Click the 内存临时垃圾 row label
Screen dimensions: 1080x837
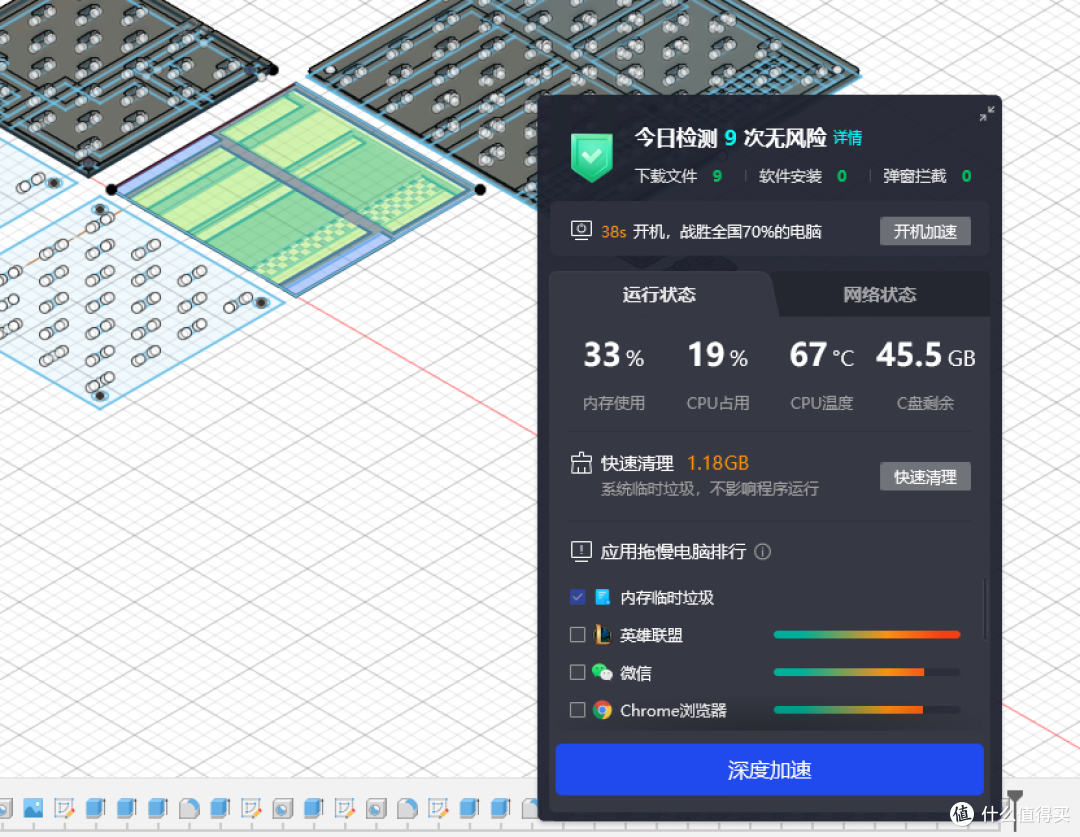[x=667, y=597]
